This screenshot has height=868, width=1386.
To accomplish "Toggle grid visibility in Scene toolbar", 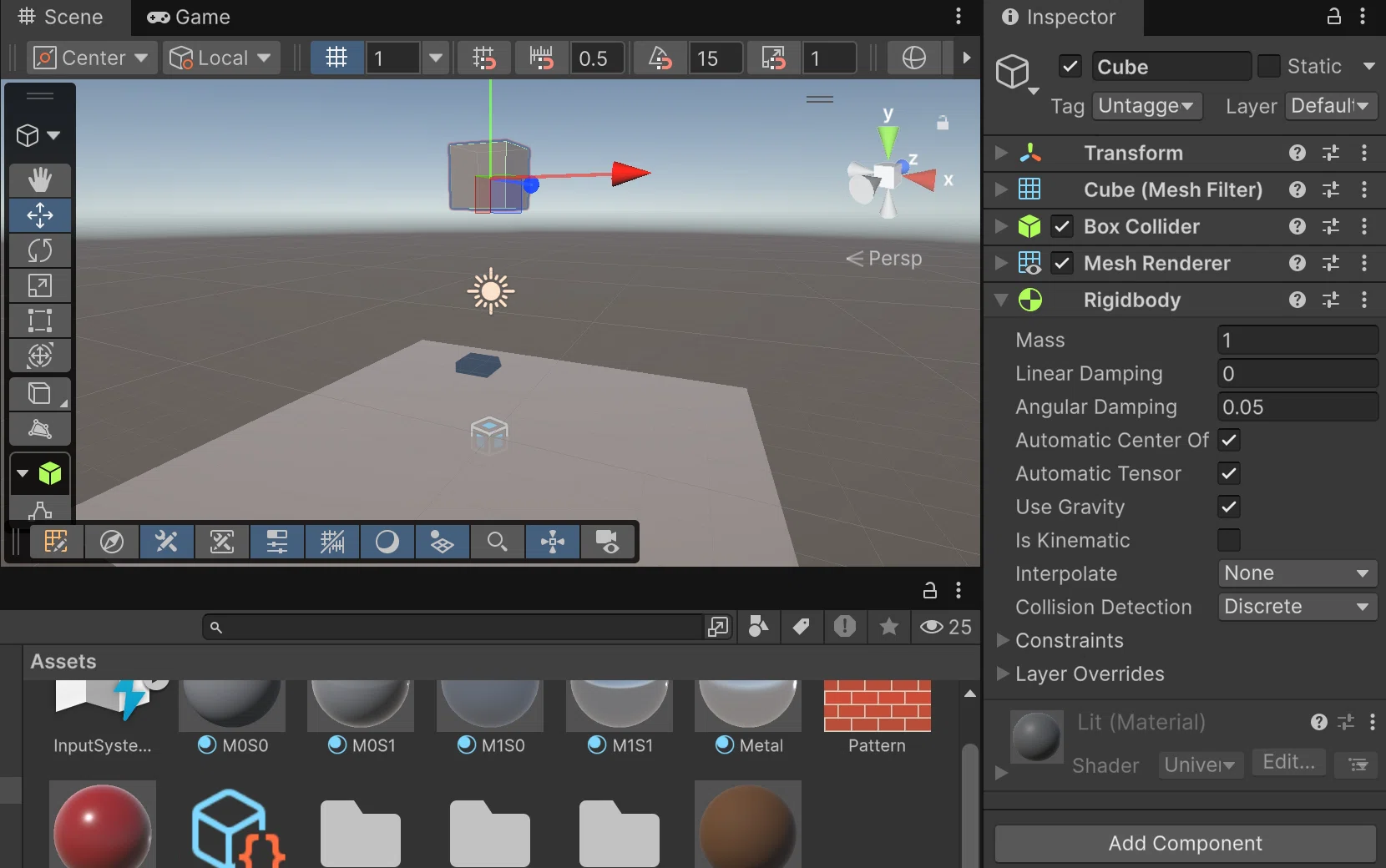I will pos(336,58).
